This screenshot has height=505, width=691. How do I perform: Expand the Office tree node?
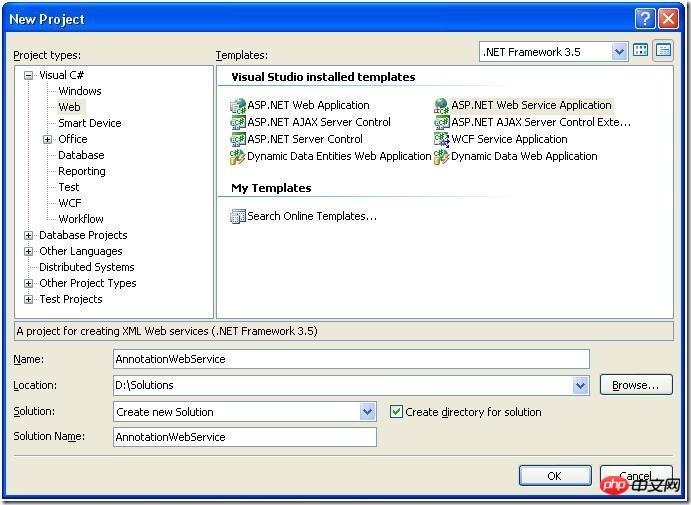coord(48,140)
